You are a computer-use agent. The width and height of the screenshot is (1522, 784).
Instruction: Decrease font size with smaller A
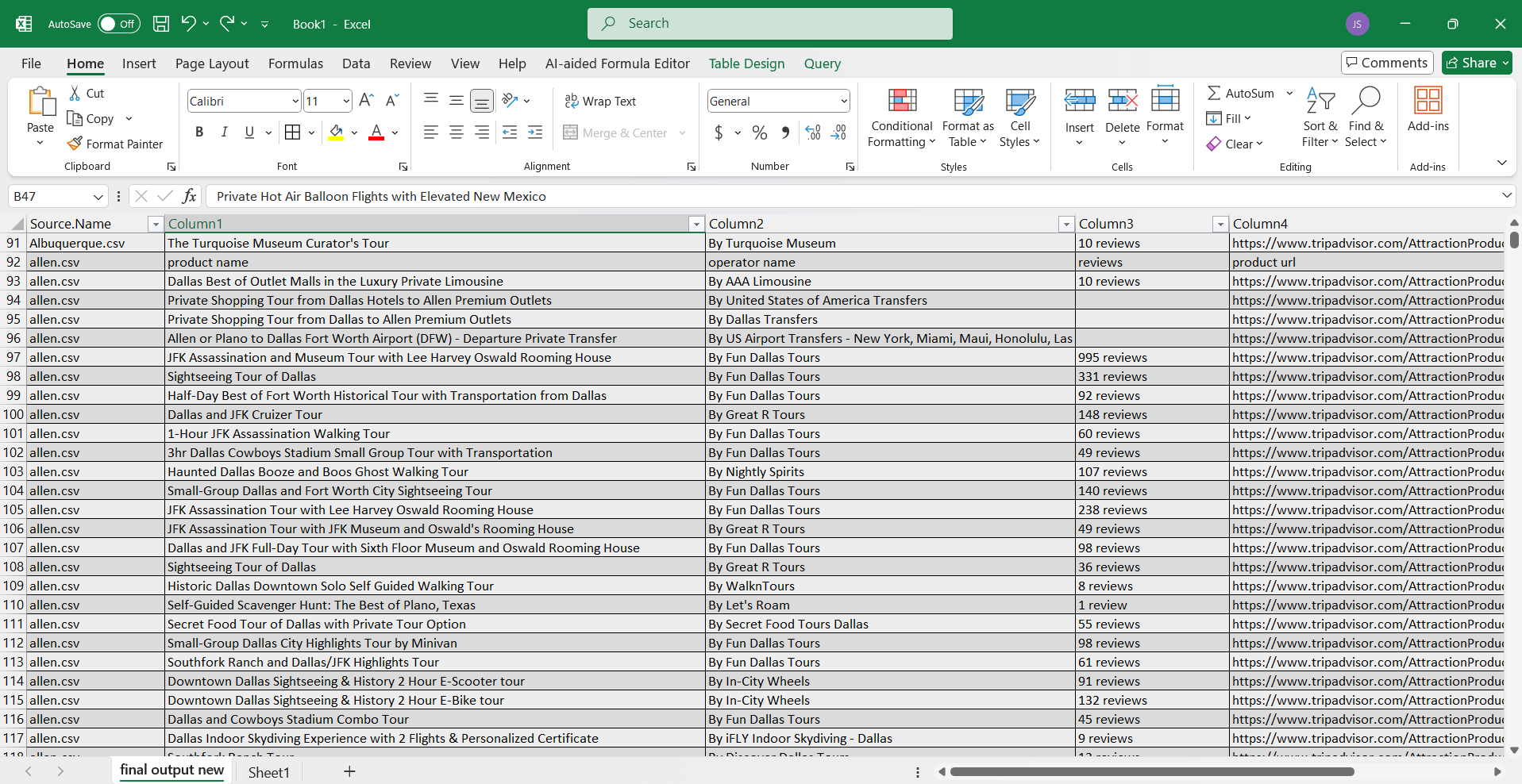click(392, 101)
